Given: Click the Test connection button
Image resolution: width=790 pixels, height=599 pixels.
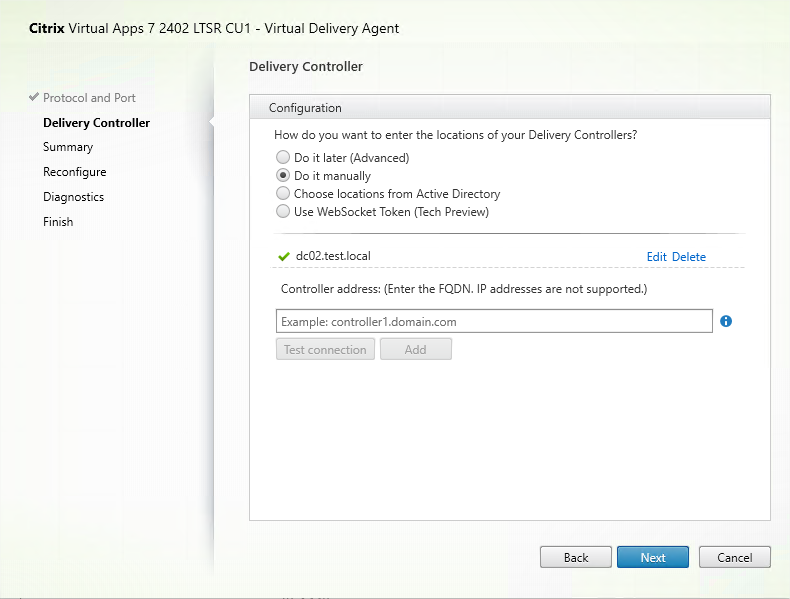Looking at the screenshot, I should (x=325, y=349).
